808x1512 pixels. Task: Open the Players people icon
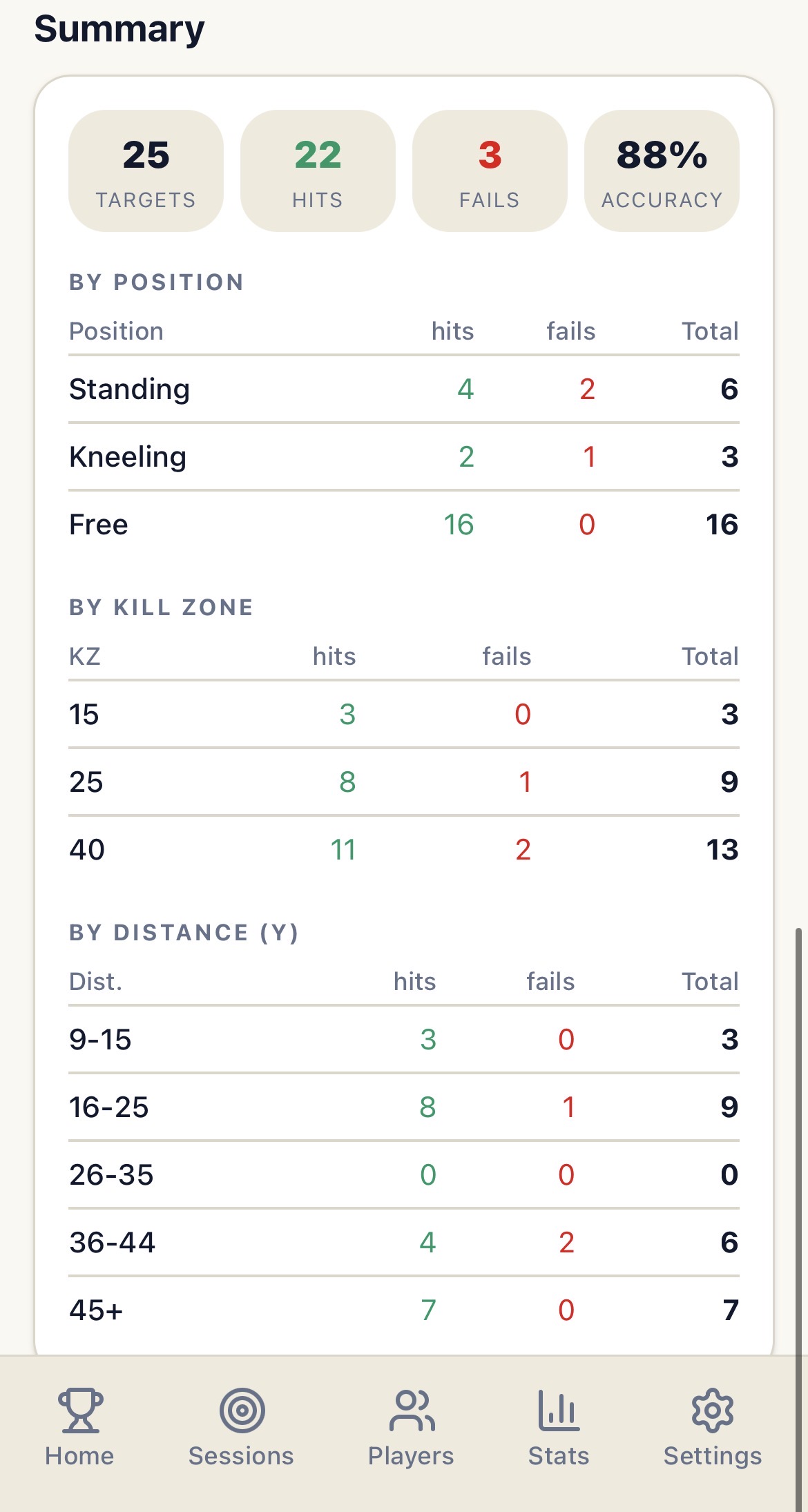(412, 1410)
